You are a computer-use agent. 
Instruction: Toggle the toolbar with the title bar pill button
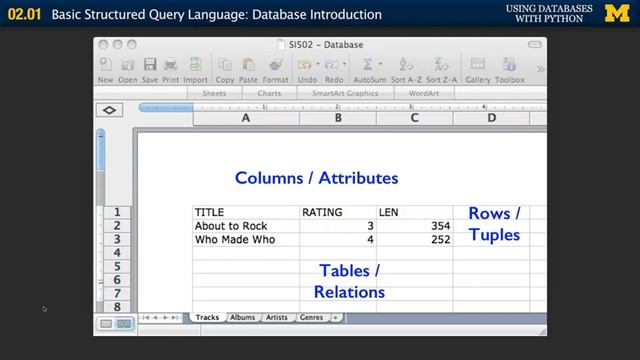click(x=534, y=44)
